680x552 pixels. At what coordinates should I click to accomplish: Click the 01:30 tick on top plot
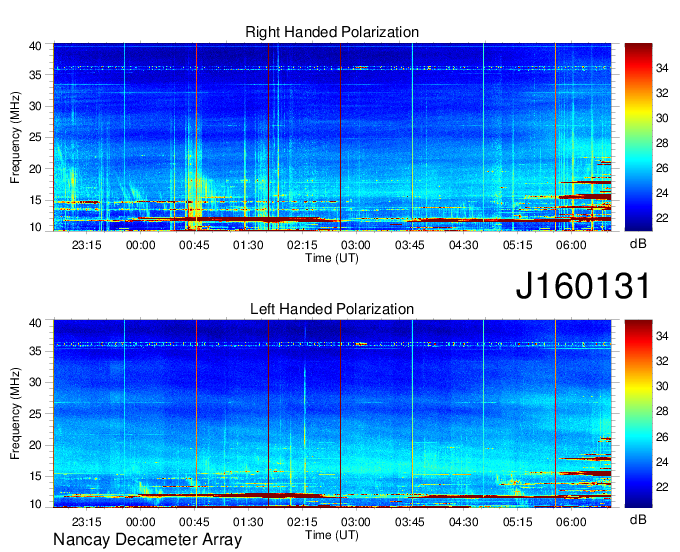[248, 245]
